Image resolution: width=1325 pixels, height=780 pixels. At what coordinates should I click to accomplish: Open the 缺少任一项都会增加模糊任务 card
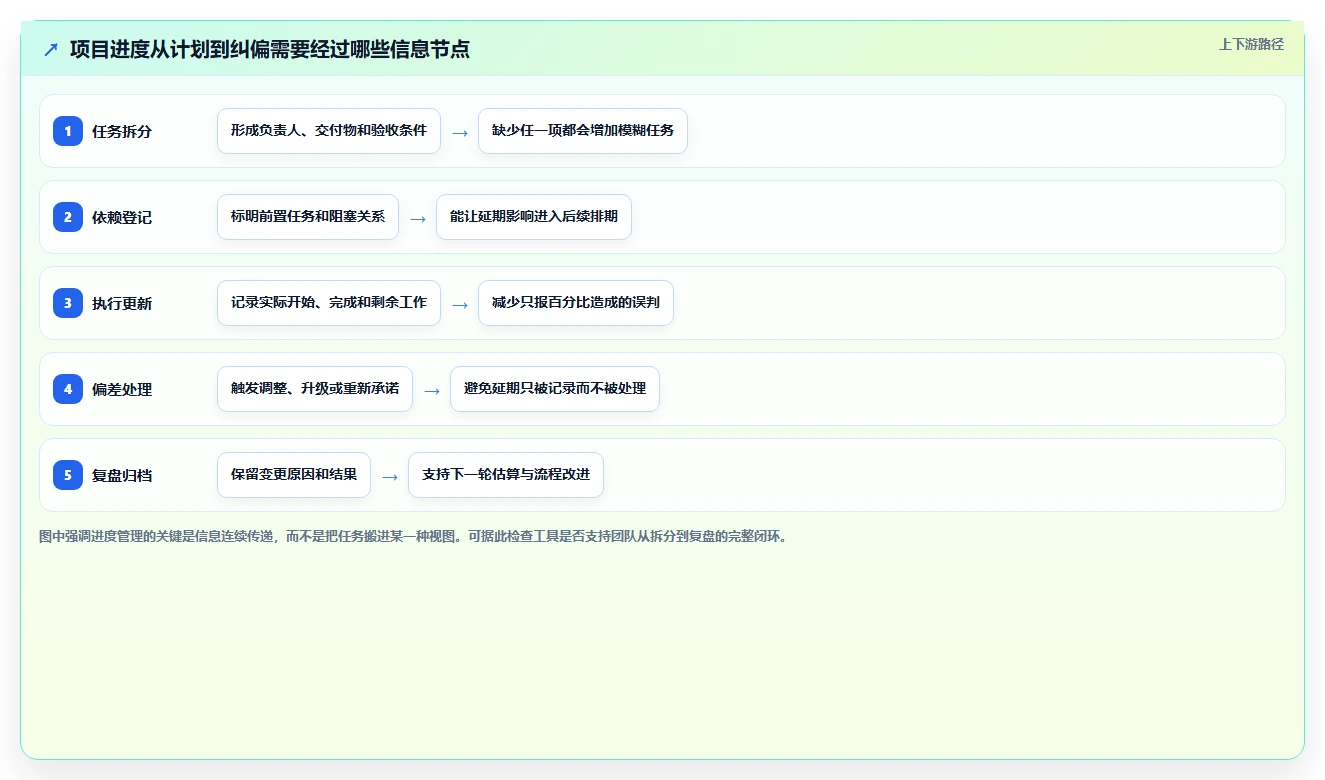point(583,131)
